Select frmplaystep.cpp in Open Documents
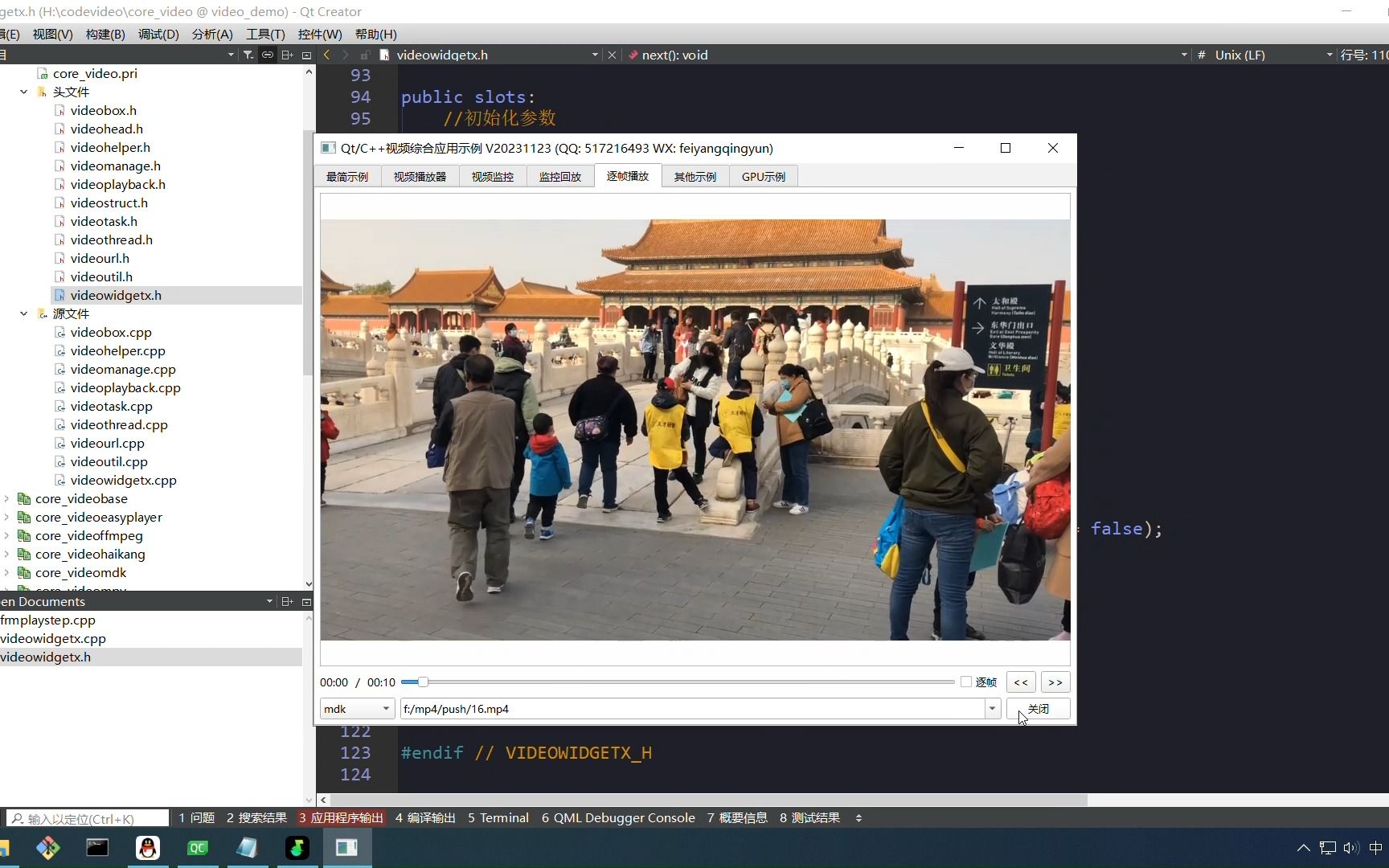This screenshot has width=1389, height=868. [48, 620]
